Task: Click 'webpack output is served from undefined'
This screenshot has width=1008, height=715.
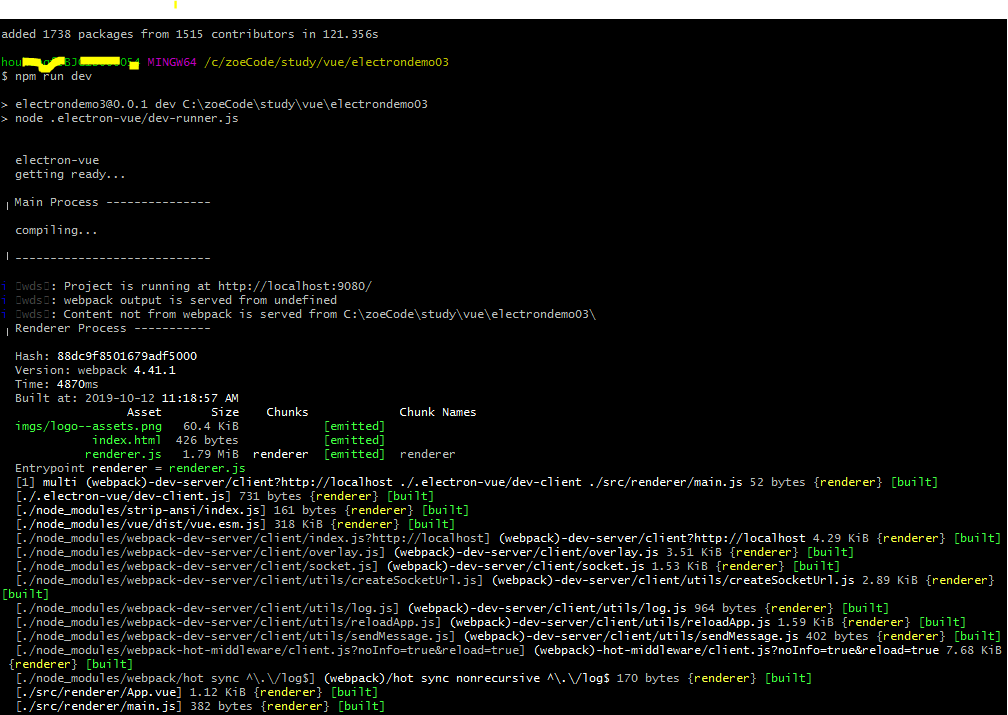Action: (200, 300)
